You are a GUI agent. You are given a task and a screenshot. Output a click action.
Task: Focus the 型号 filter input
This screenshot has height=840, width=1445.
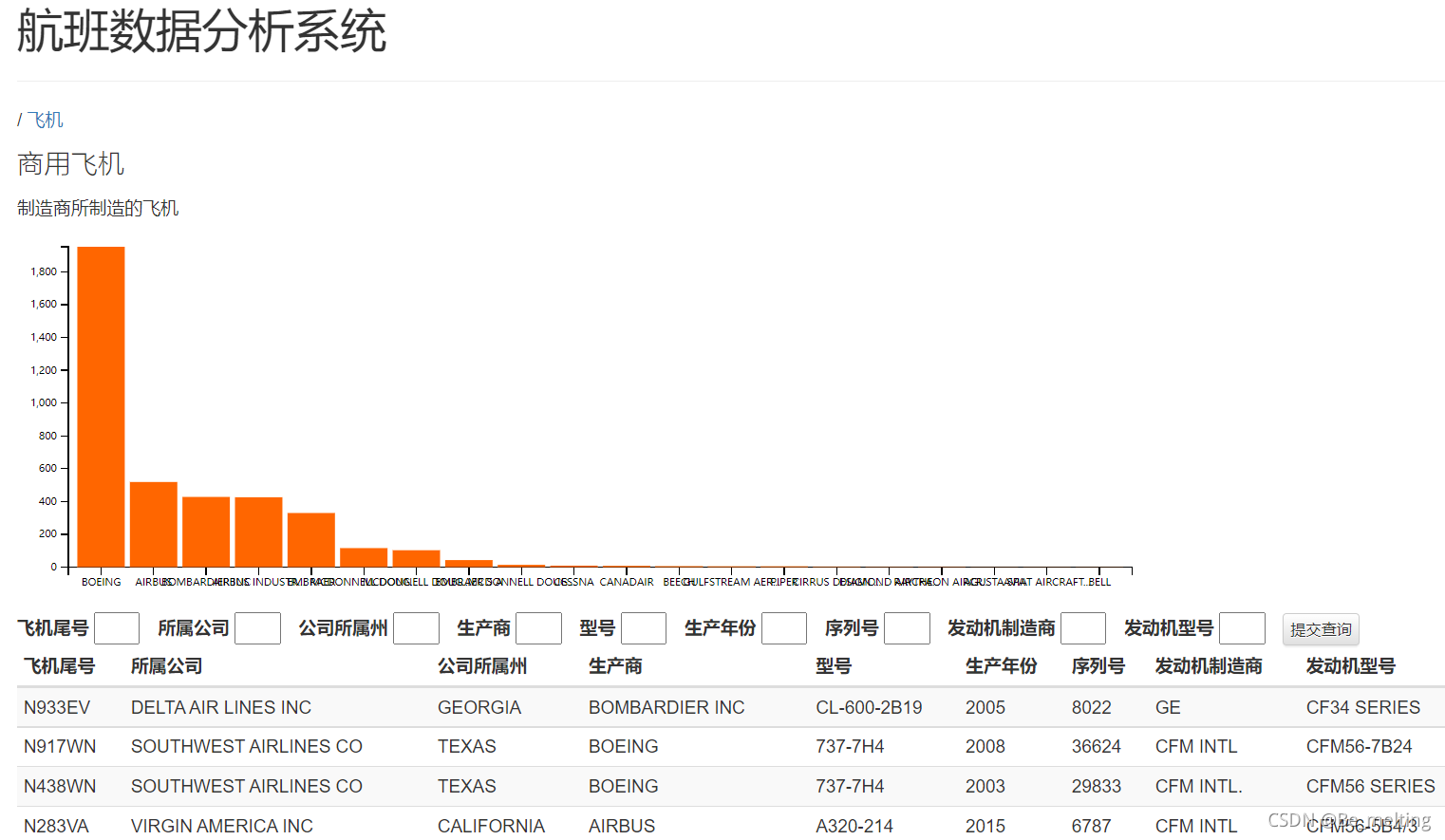point(644,628)
